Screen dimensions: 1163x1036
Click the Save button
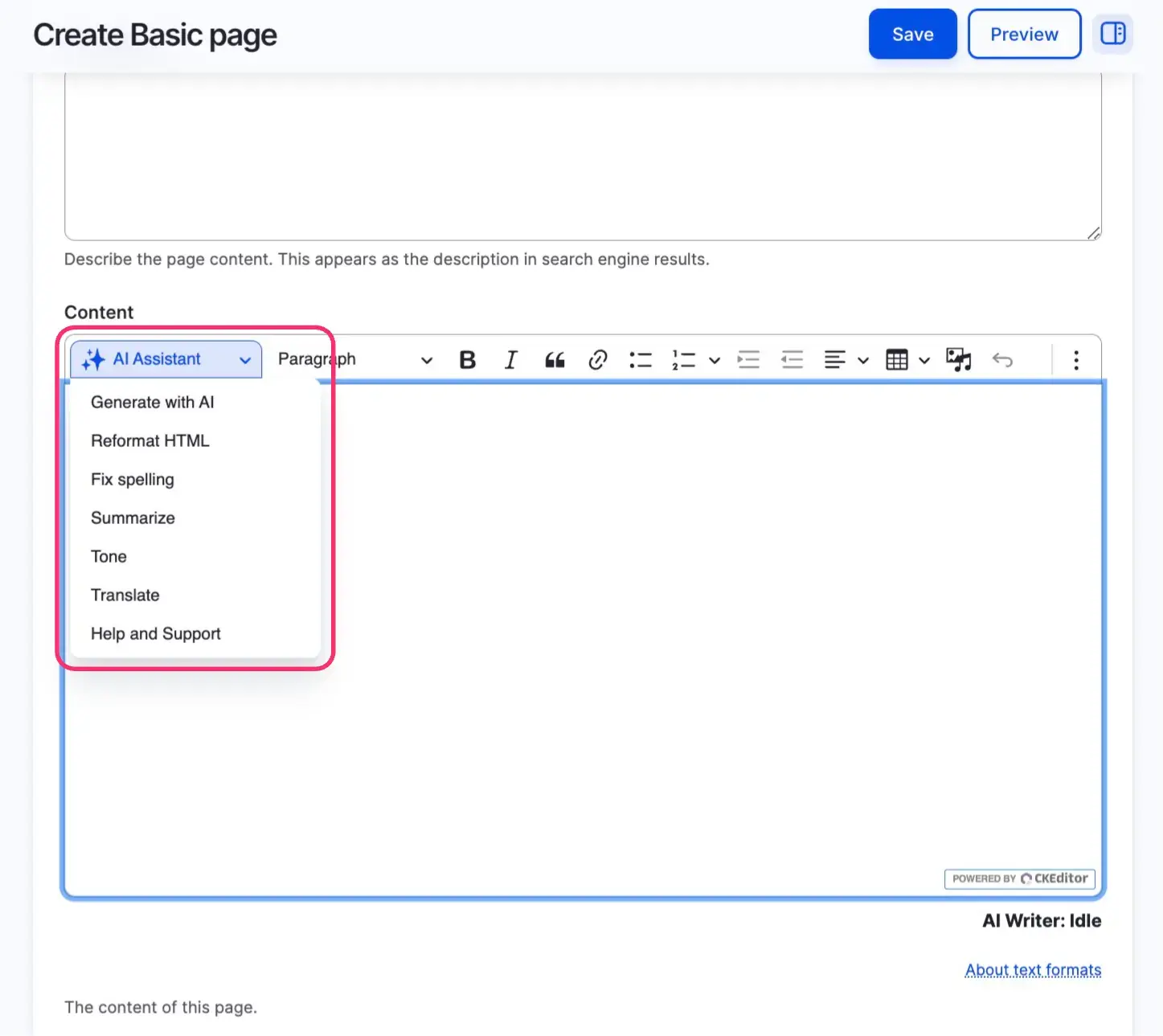[912, 35]
